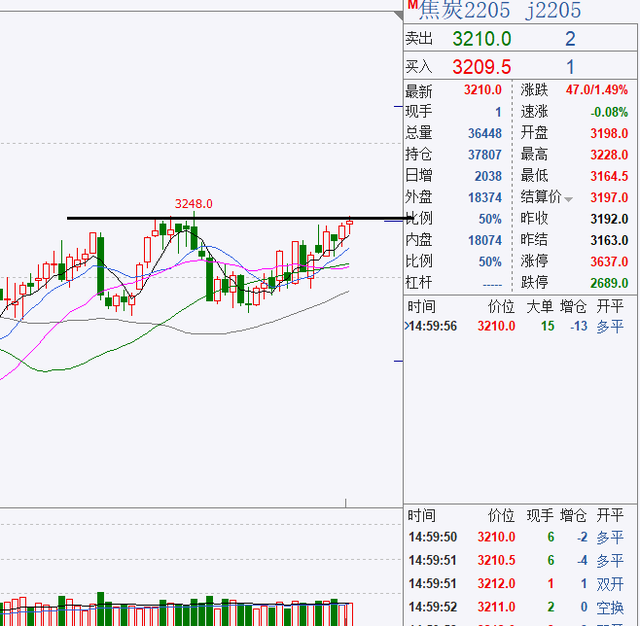
Task: Click the 持仓 value 37807
Action: [x=485, y=155]
